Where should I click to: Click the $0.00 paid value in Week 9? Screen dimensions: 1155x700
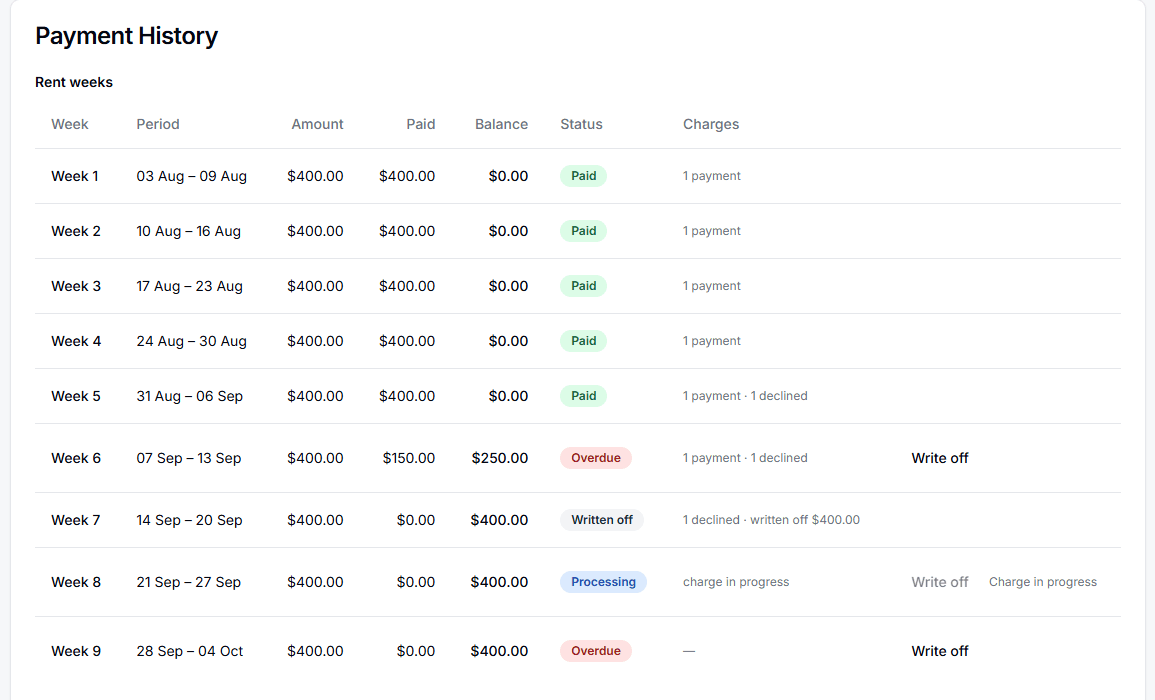pyautogui.click(x=415, y=651)
